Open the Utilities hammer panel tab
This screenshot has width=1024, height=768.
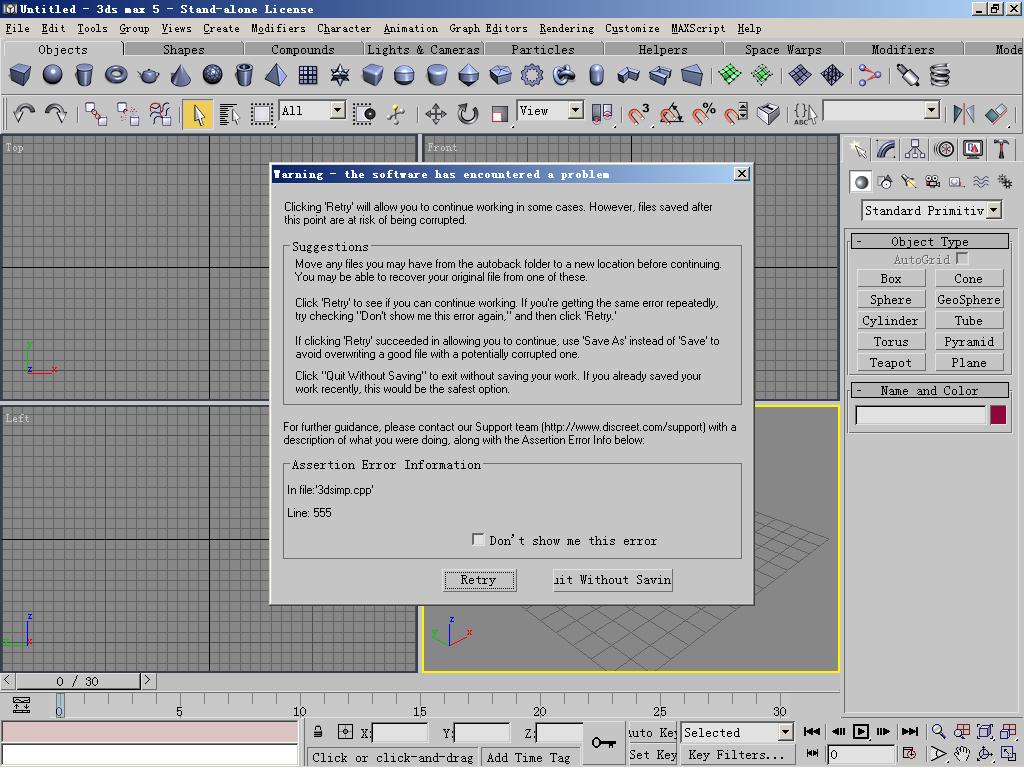(x=1001, y=150)
